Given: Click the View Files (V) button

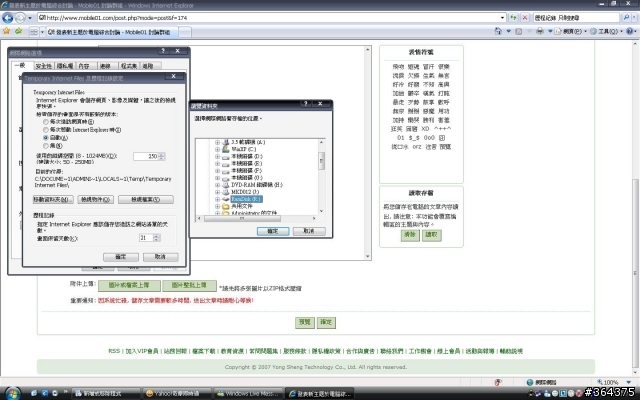Looking at the screenshot, I should [x=146, y=200].
